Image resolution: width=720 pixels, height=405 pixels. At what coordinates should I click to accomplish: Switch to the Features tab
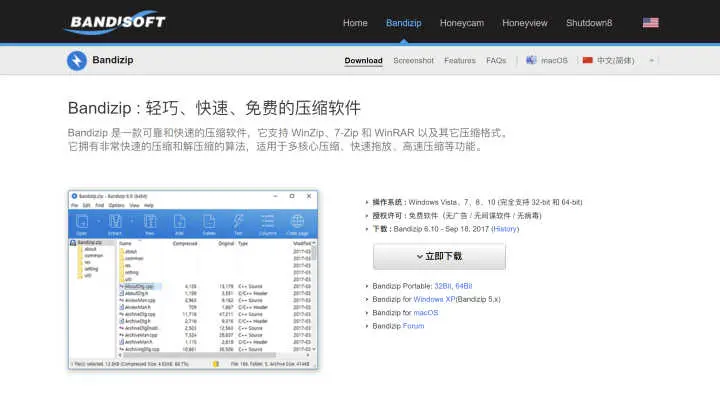coord(460,61)
